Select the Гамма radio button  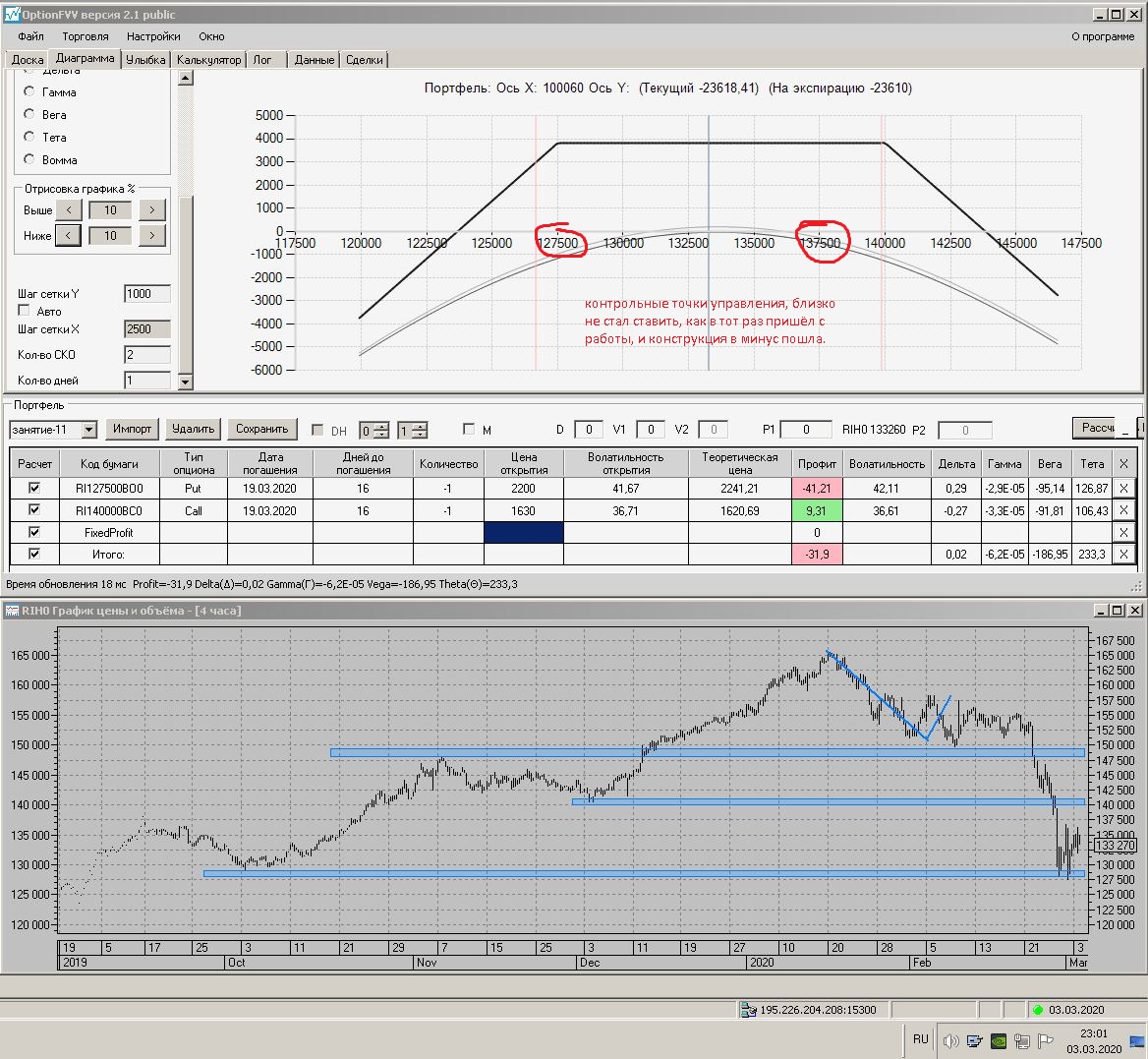coord(29,91)
